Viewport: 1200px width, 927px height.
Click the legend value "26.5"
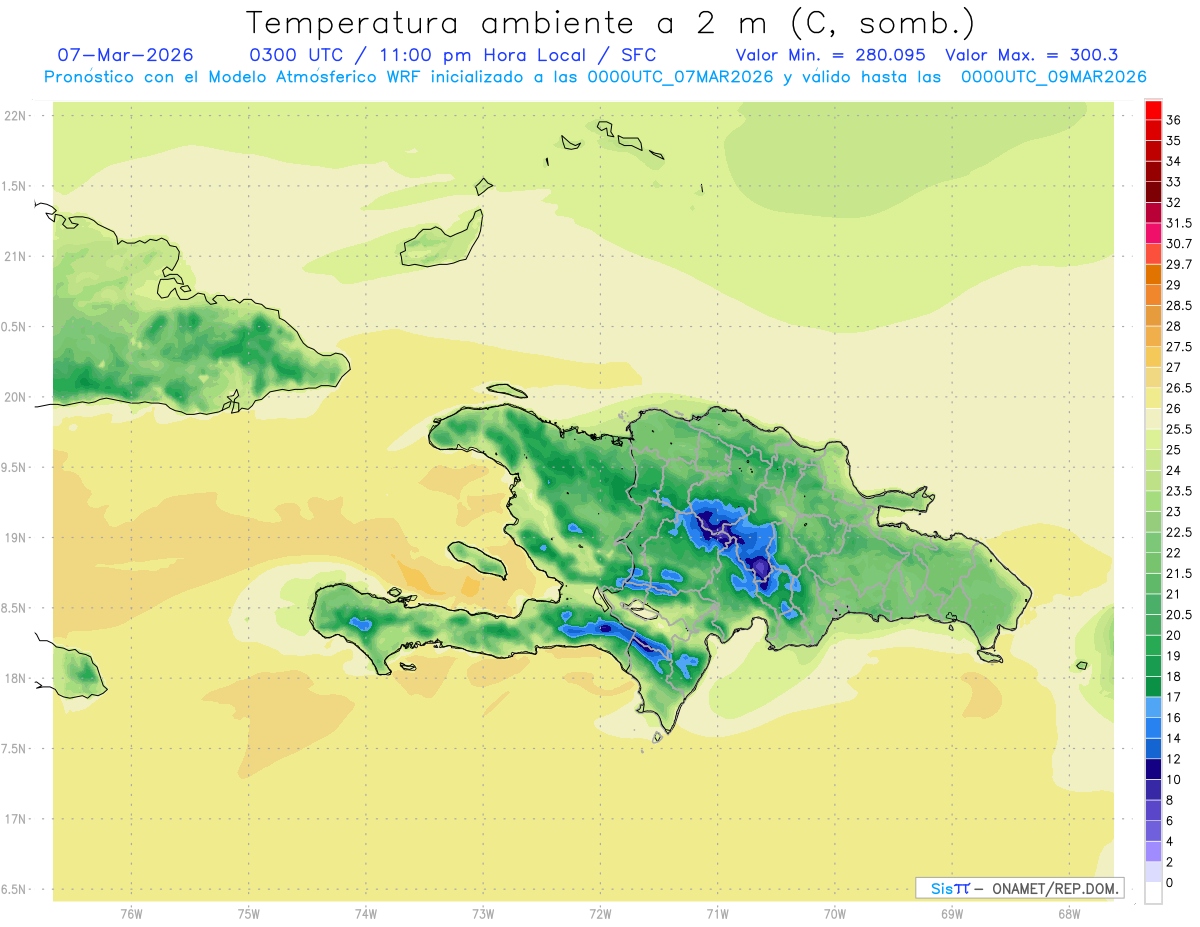click(1179, 388)
